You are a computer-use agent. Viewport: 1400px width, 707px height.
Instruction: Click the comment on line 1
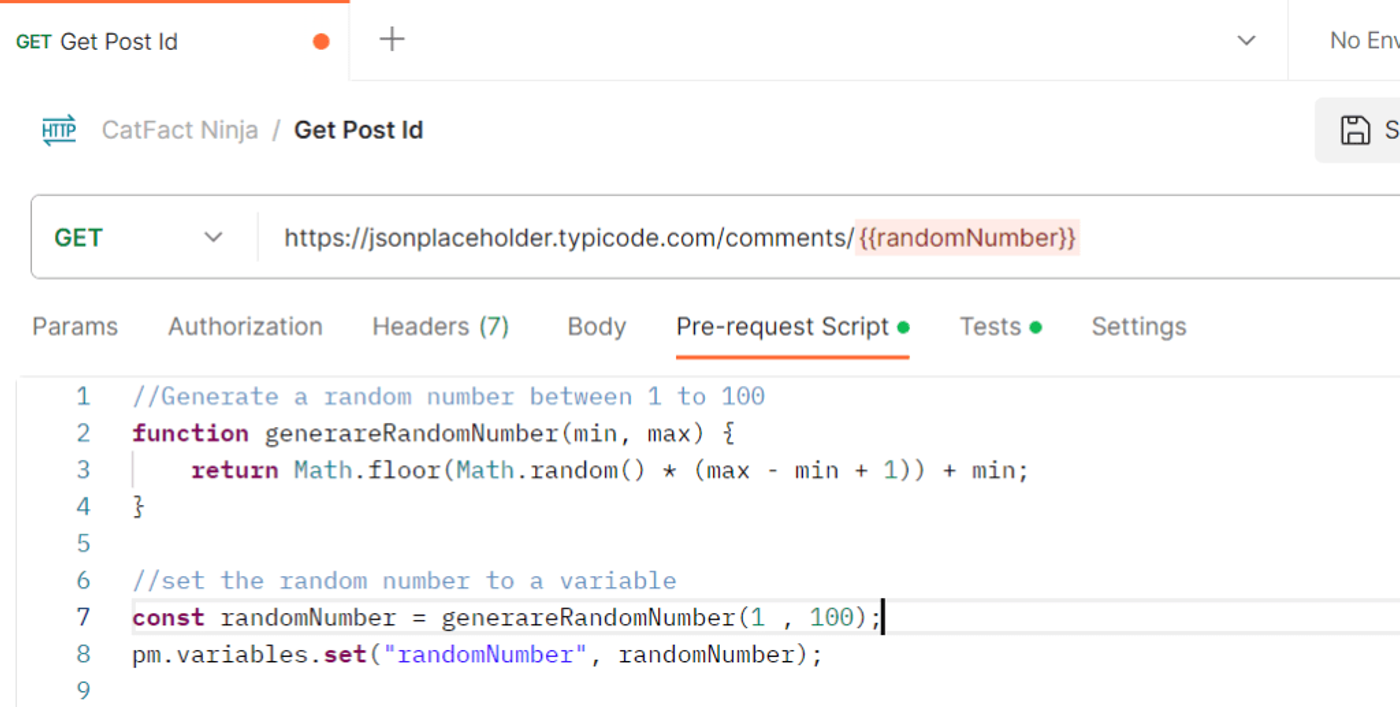pyautogui.click(x=448, y=396)
